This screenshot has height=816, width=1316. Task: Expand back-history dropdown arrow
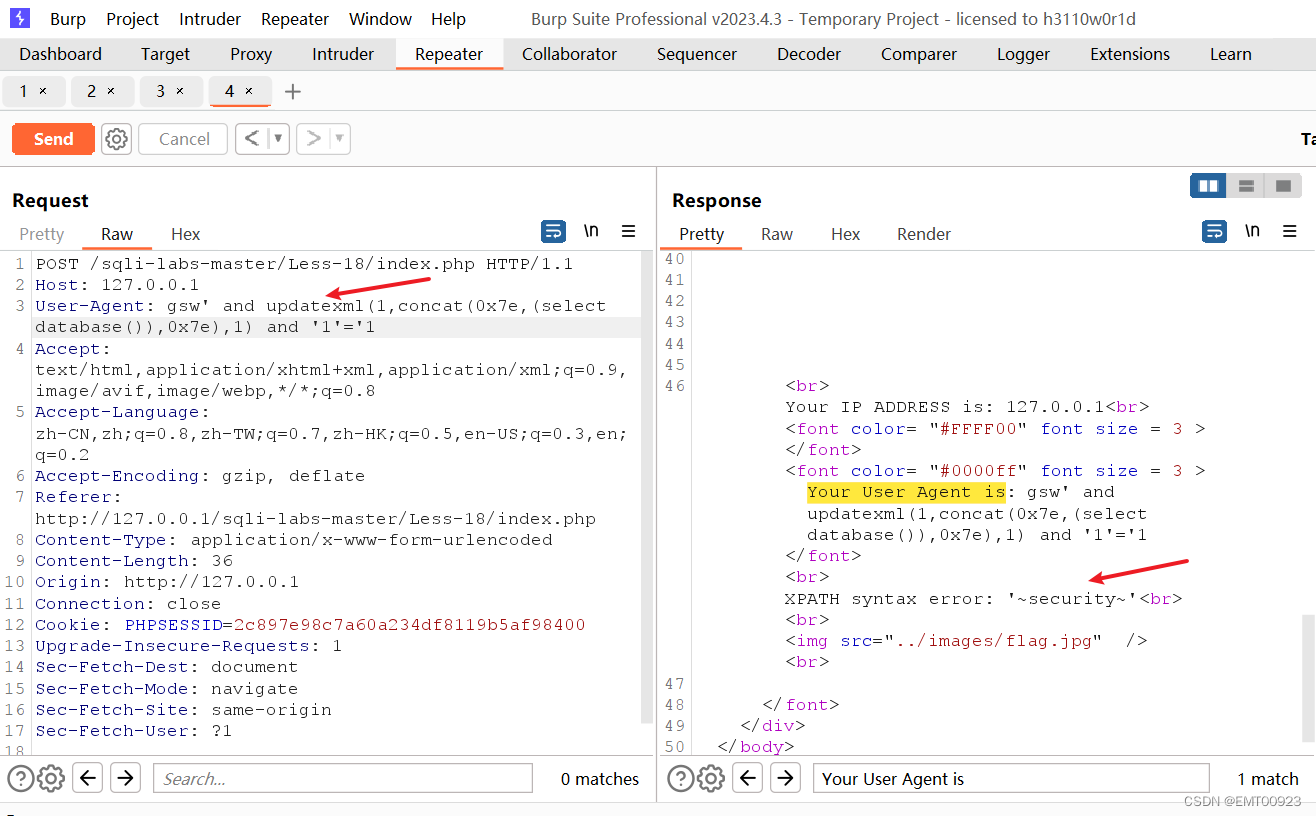click(278, 139)
